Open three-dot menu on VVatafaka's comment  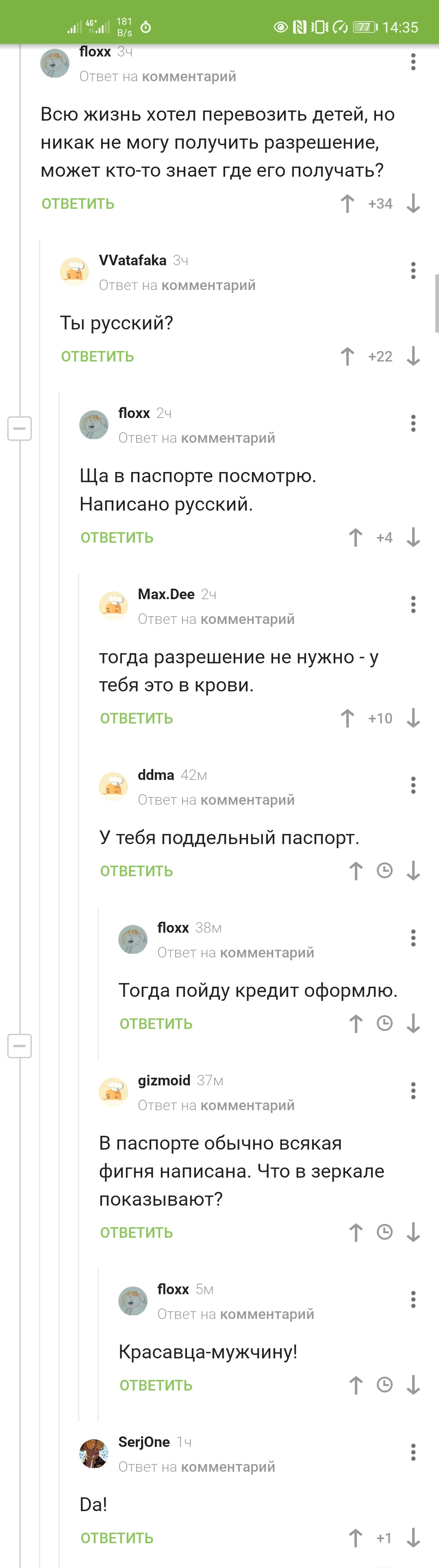pos(413,270)
